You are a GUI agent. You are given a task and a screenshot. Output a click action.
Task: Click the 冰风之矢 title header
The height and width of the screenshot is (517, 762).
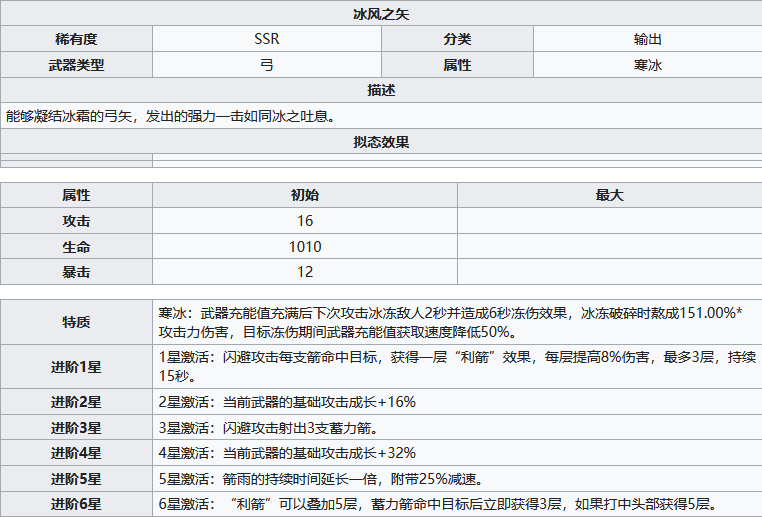pos(381,14)
